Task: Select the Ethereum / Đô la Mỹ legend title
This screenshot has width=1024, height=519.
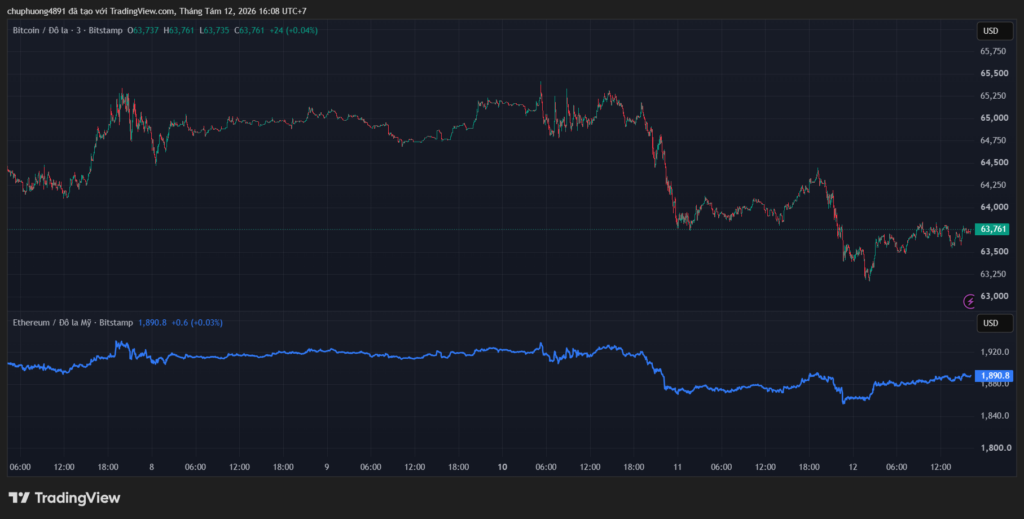Action: [x=72, y=322]
